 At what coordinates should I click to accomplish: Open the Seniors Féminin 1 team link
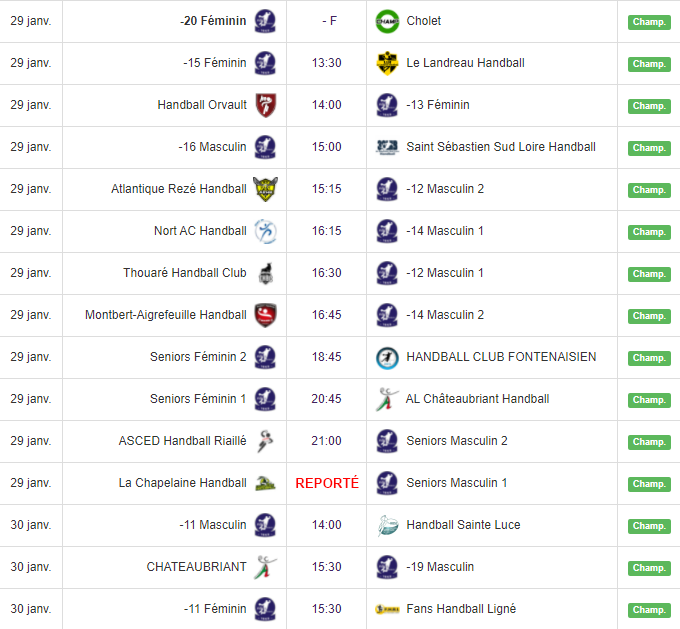tap(198, 399)
